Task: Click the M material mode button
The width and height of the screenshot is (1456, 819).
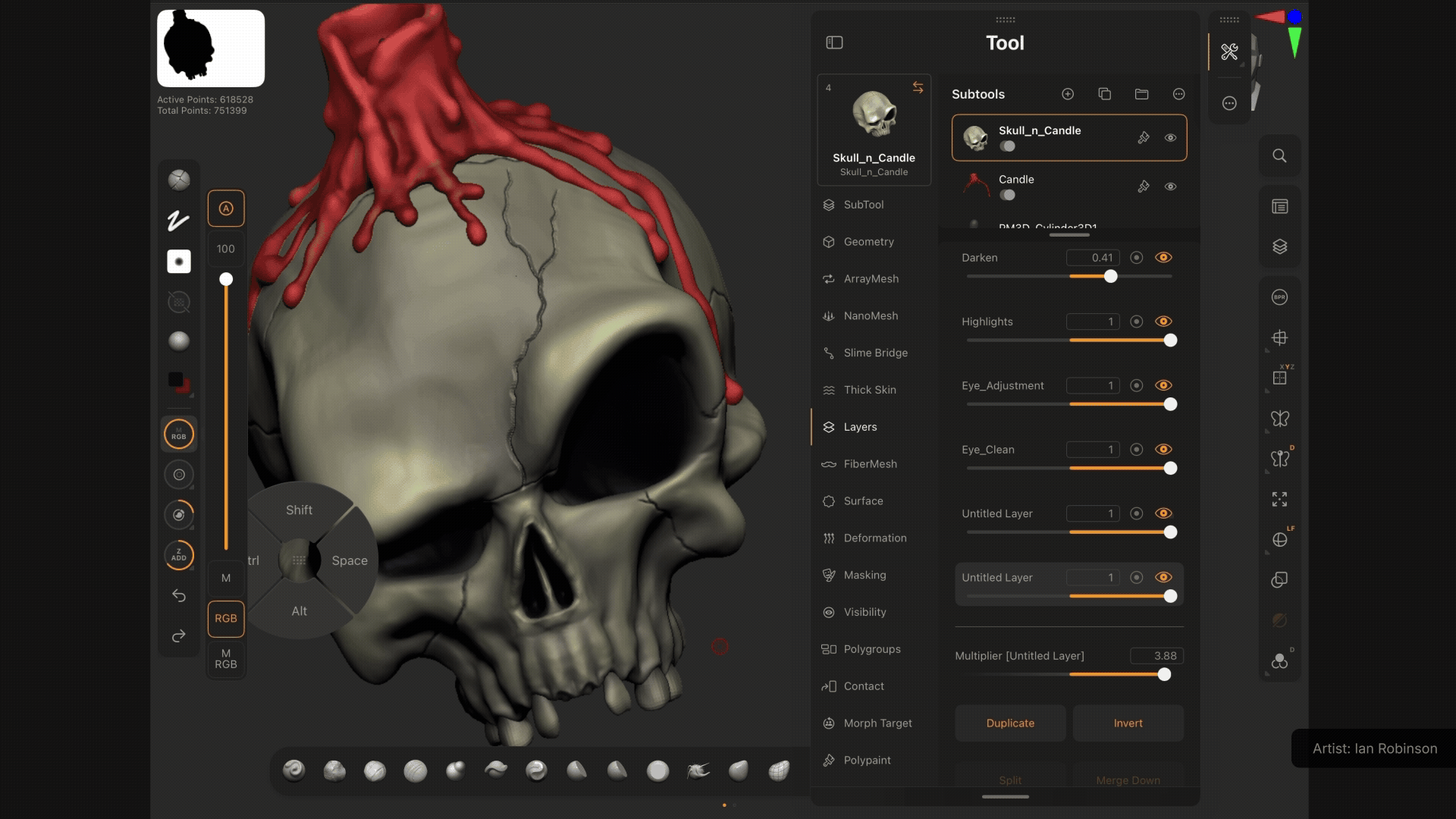Action: coord(226,578)
